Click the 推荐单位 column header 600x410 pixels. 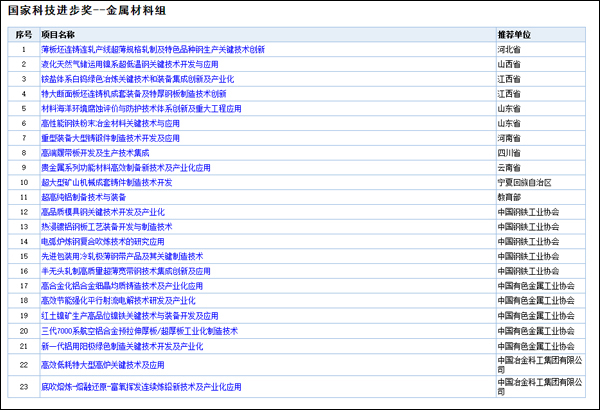(514, 33)
